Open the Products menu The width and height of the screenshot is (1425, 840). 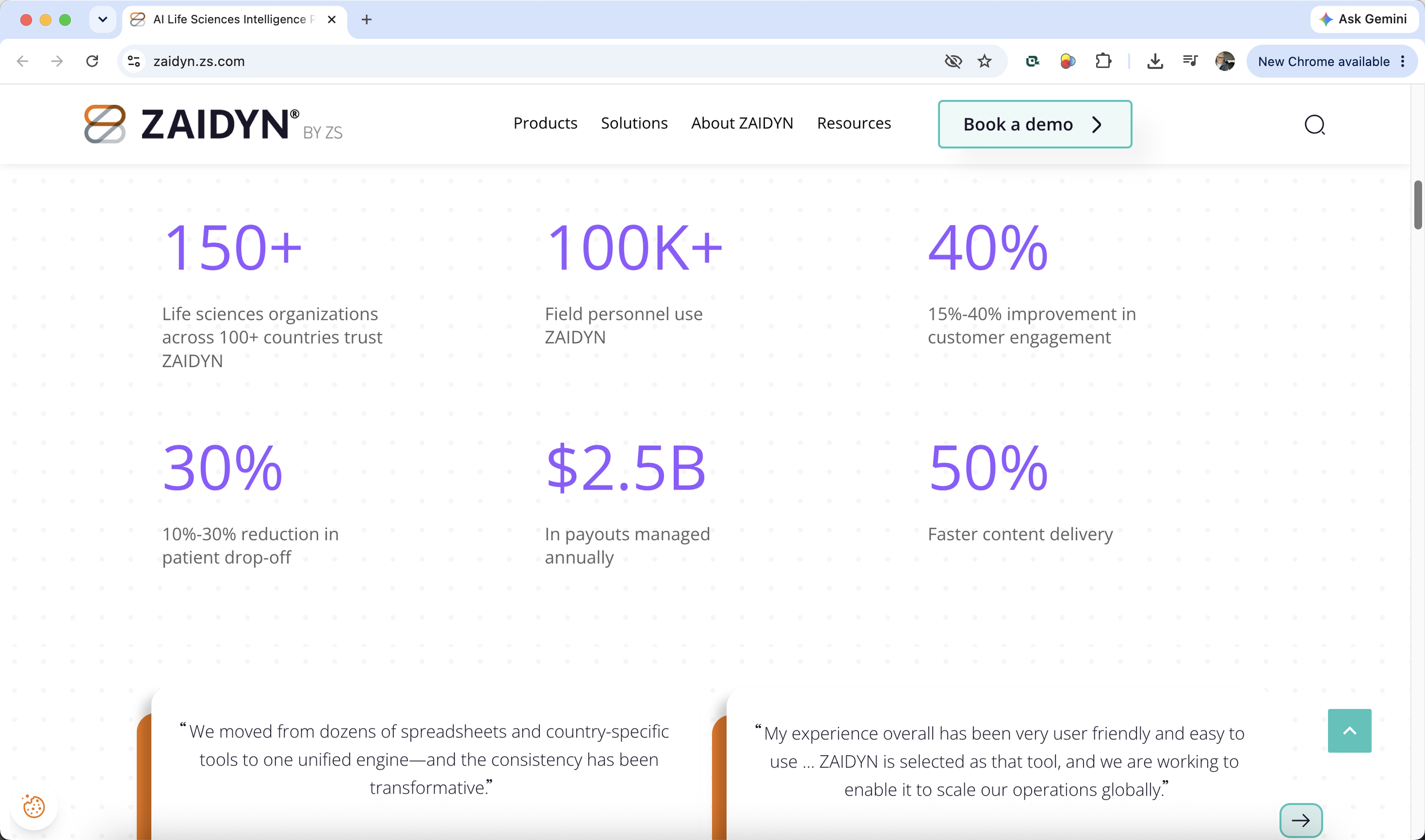(x=545, y=123)
